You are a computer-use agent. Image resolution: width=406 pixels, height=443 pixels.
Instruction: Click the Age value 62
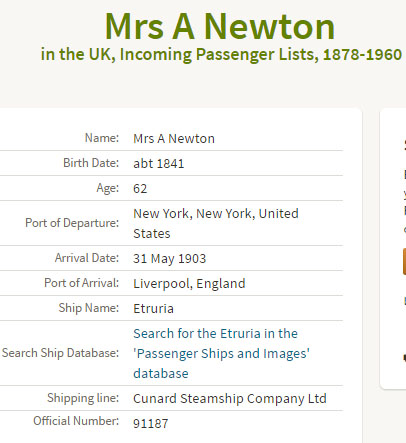tap(140, 188)
